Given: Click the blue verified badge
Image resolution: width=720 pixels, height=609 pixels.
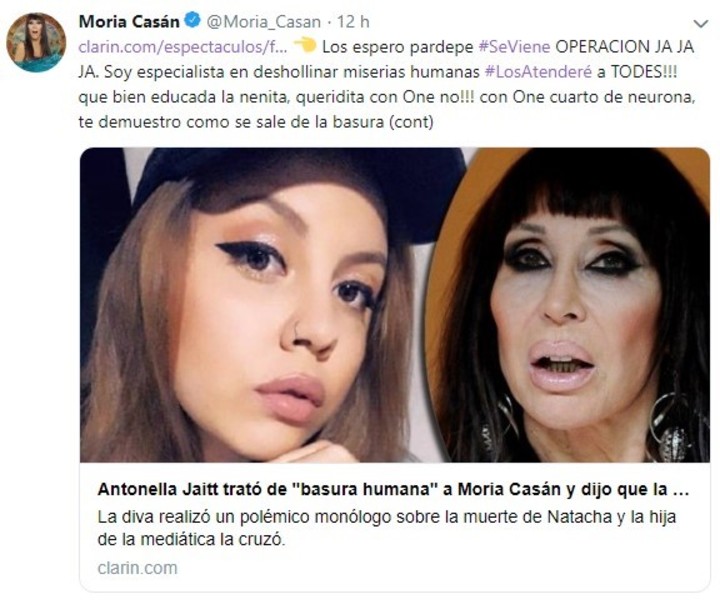Looking at the screenshot, I should [x=192, y=21].
